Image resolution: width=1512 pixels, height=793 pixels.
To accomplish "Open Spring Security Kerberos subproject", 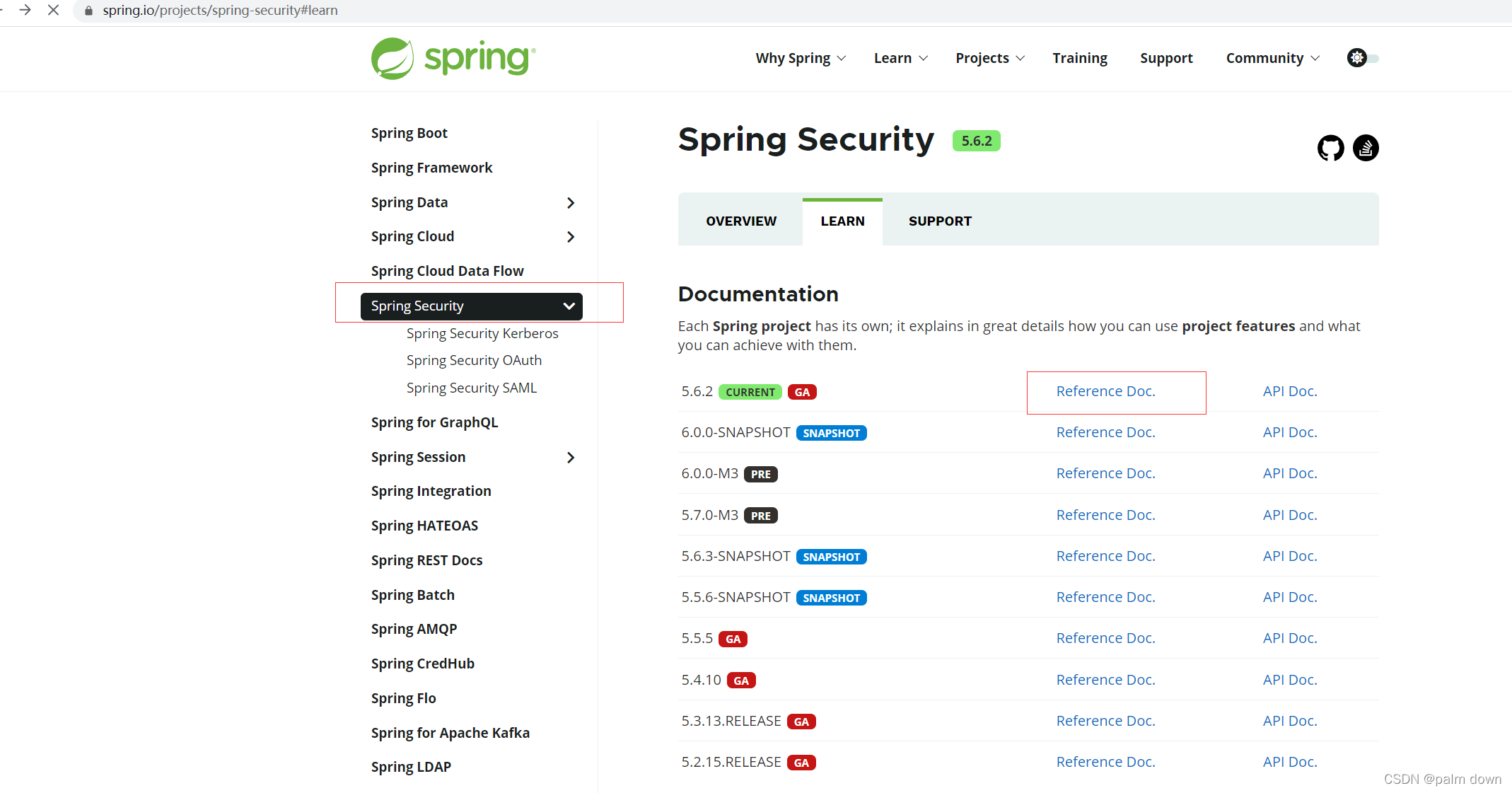I will pyautogui.click(x=482, y=333).
